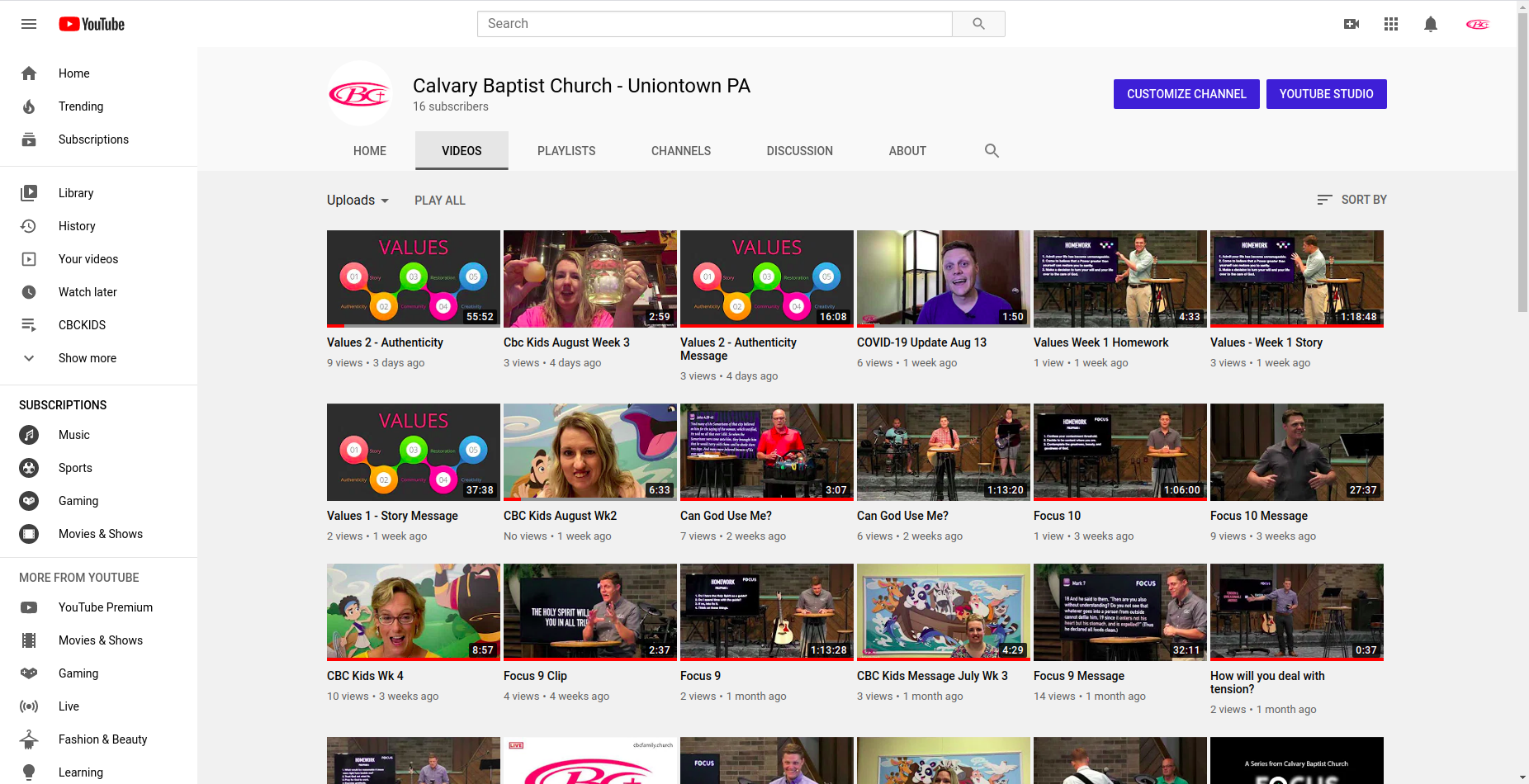Open the YouTube apps grid
Image resolution: width=1529 pixels, height=784 pixels.
click(x=1391, y=24)
